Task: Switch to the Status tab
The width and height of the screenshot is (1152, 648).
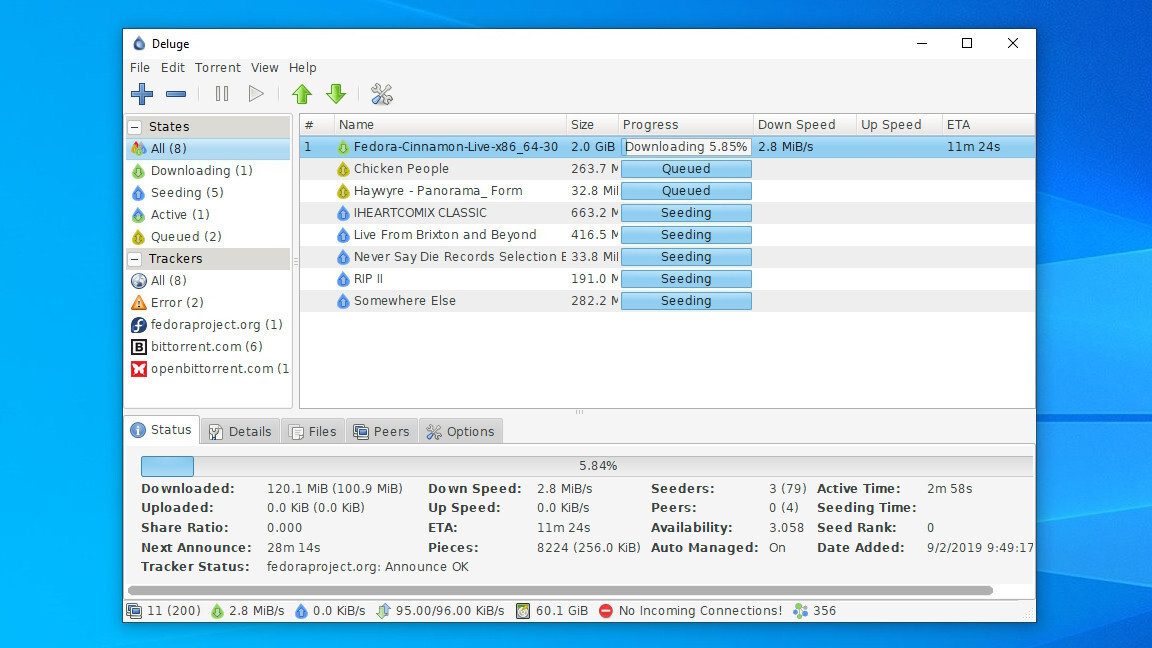Action: (162, 430)
